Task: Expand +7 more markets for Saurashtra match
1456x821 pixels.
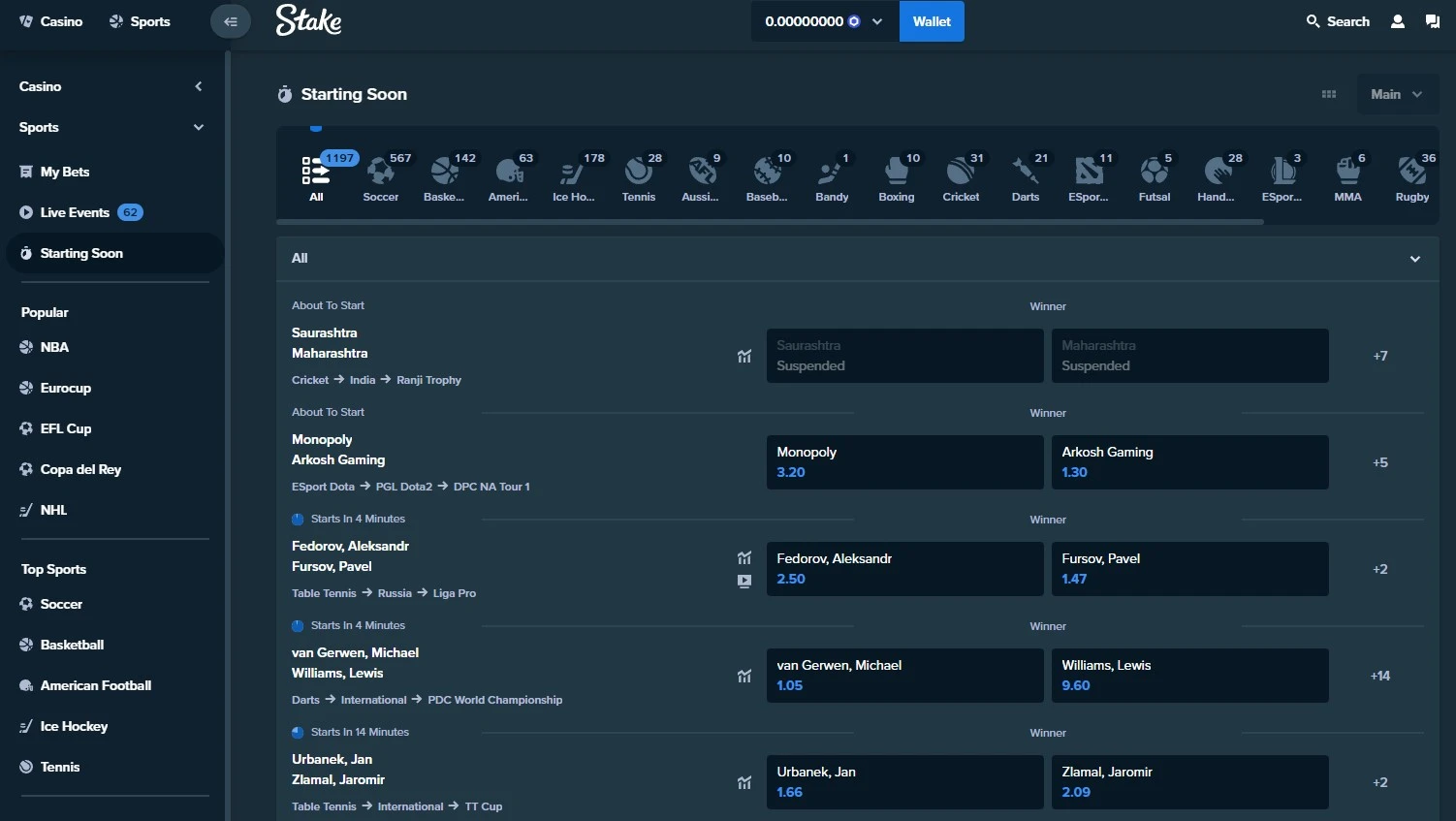Action: (1380, 356)
